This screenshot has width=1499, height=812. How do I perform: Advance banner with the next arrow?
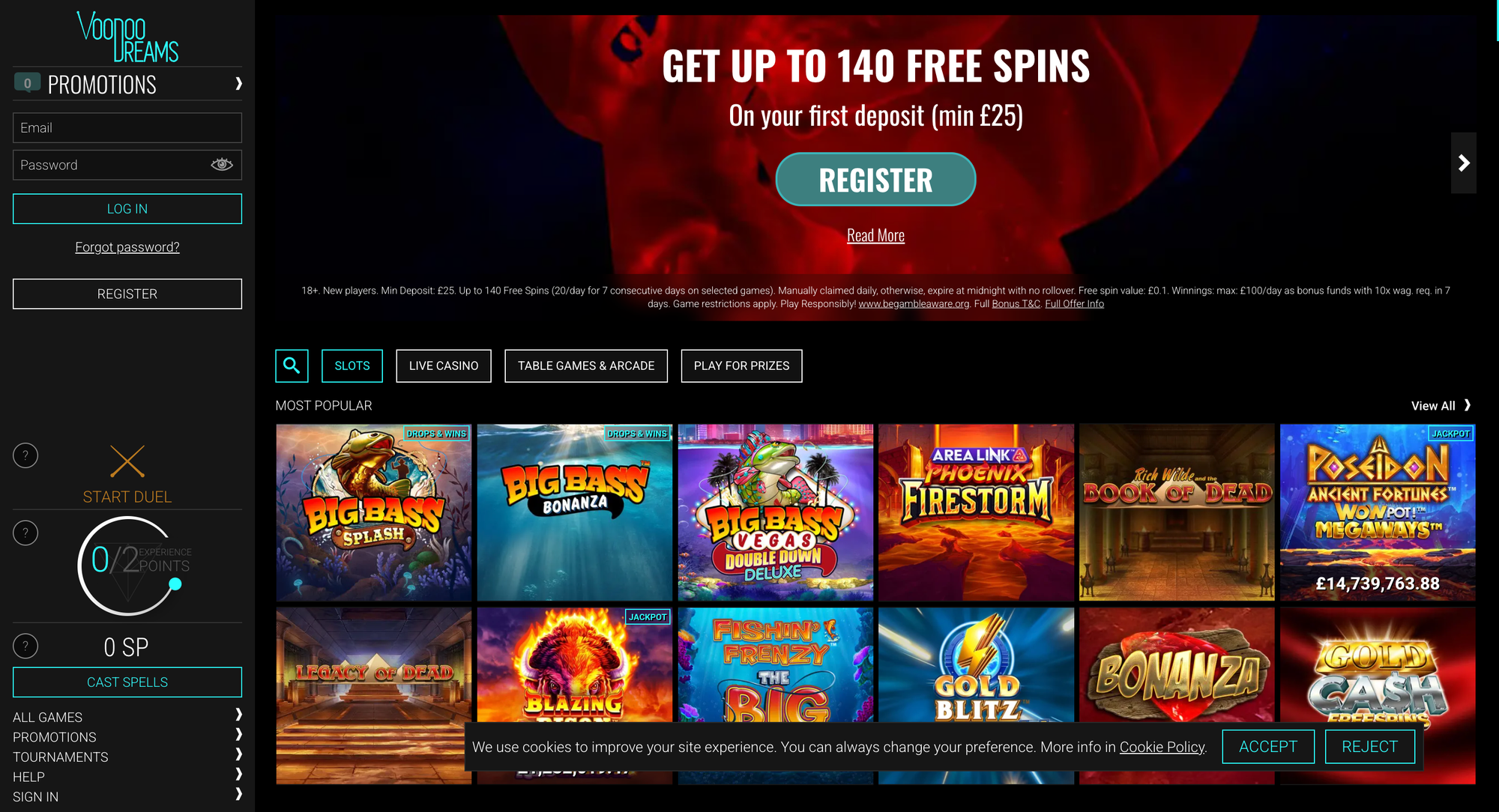(1463, 163)
